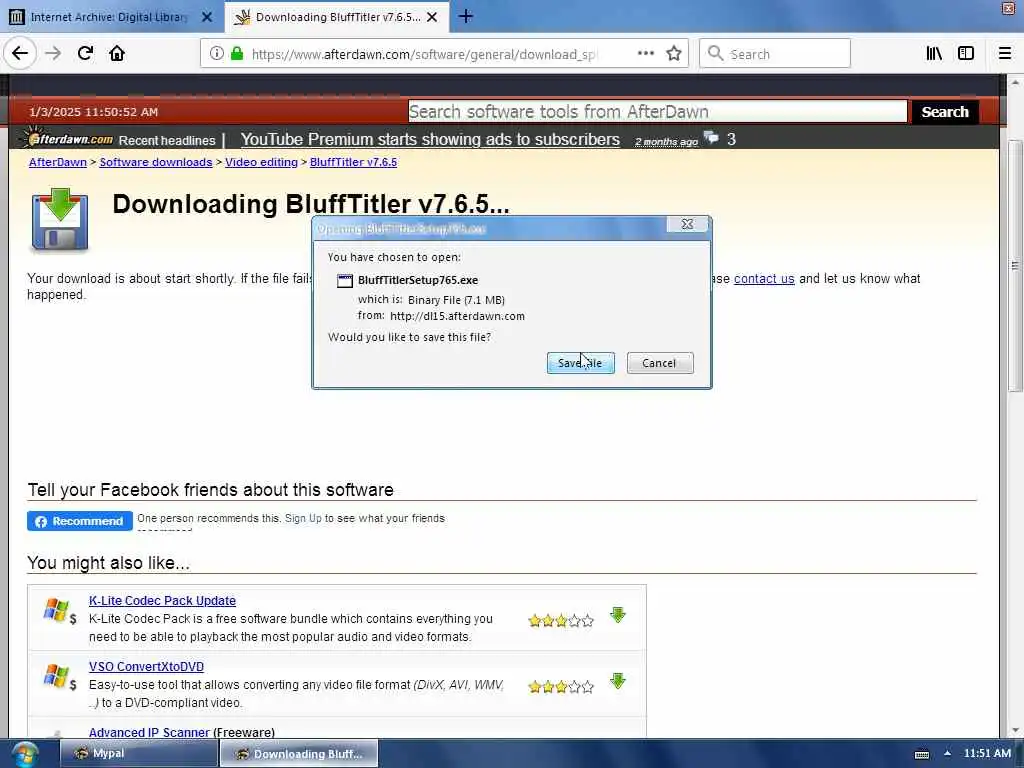
Task: Toggle the sidebar view icon
Action: click(966, 53)
